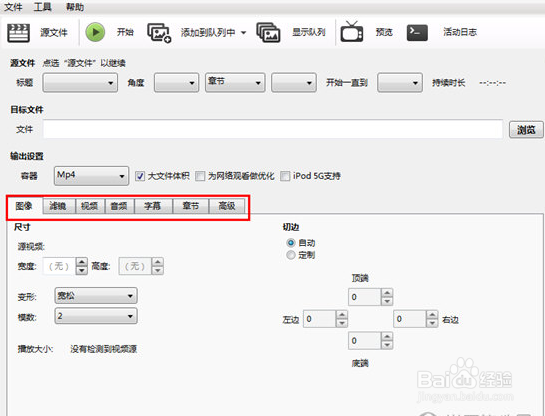Switch to the 高级 advanced tab
Viewport: 545px width, 416px height.
point(227,206)
